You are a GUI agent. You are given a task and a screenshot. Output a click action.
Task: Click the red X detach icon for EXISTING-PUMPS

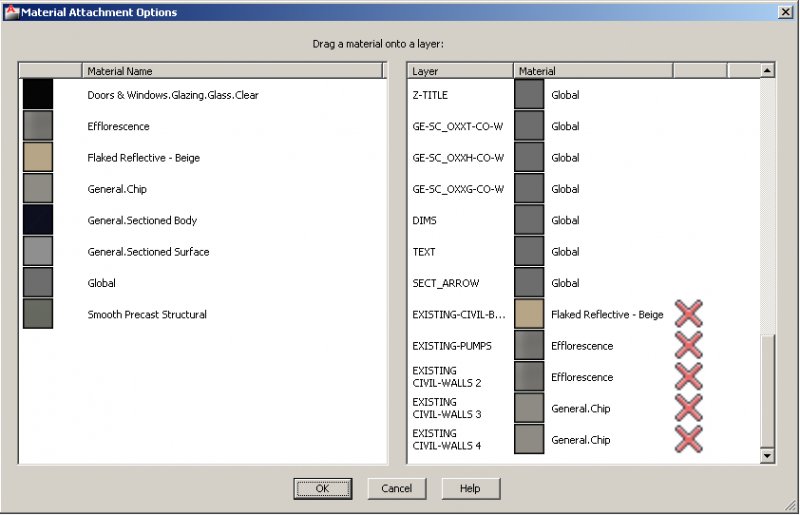688,346
